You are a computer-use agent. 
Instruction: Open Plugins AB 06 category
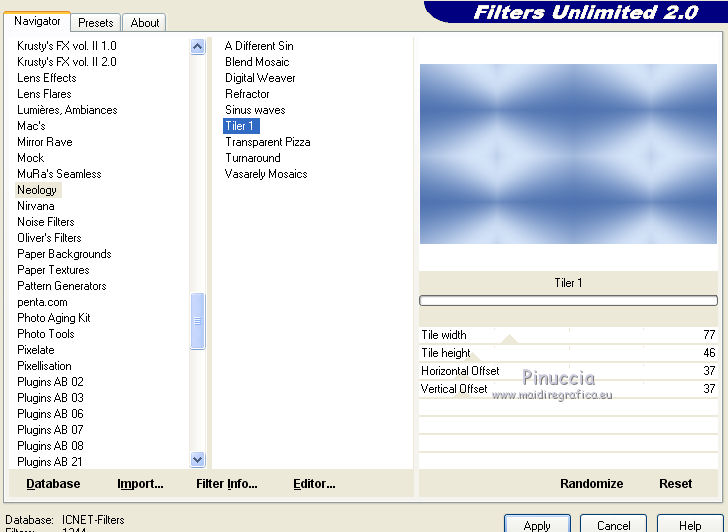pos(50,414)
